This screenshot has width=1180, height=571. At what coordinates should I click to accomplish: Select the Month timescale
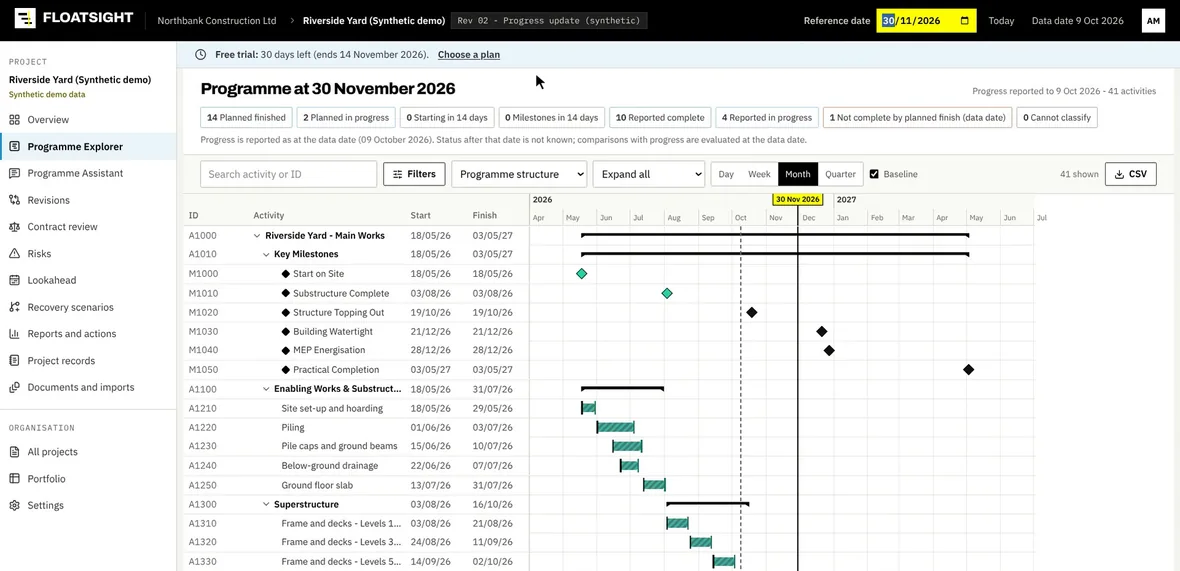point(798,174)
